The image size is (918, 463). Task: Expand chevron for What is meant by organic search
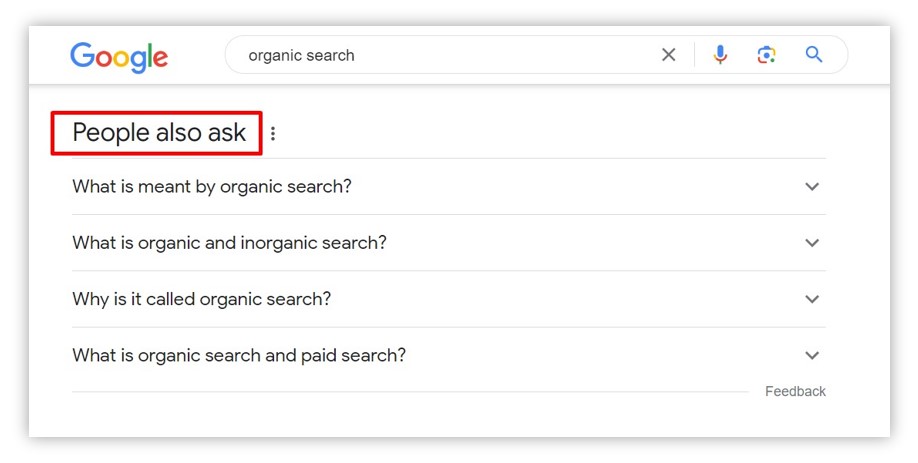[812, 187]
